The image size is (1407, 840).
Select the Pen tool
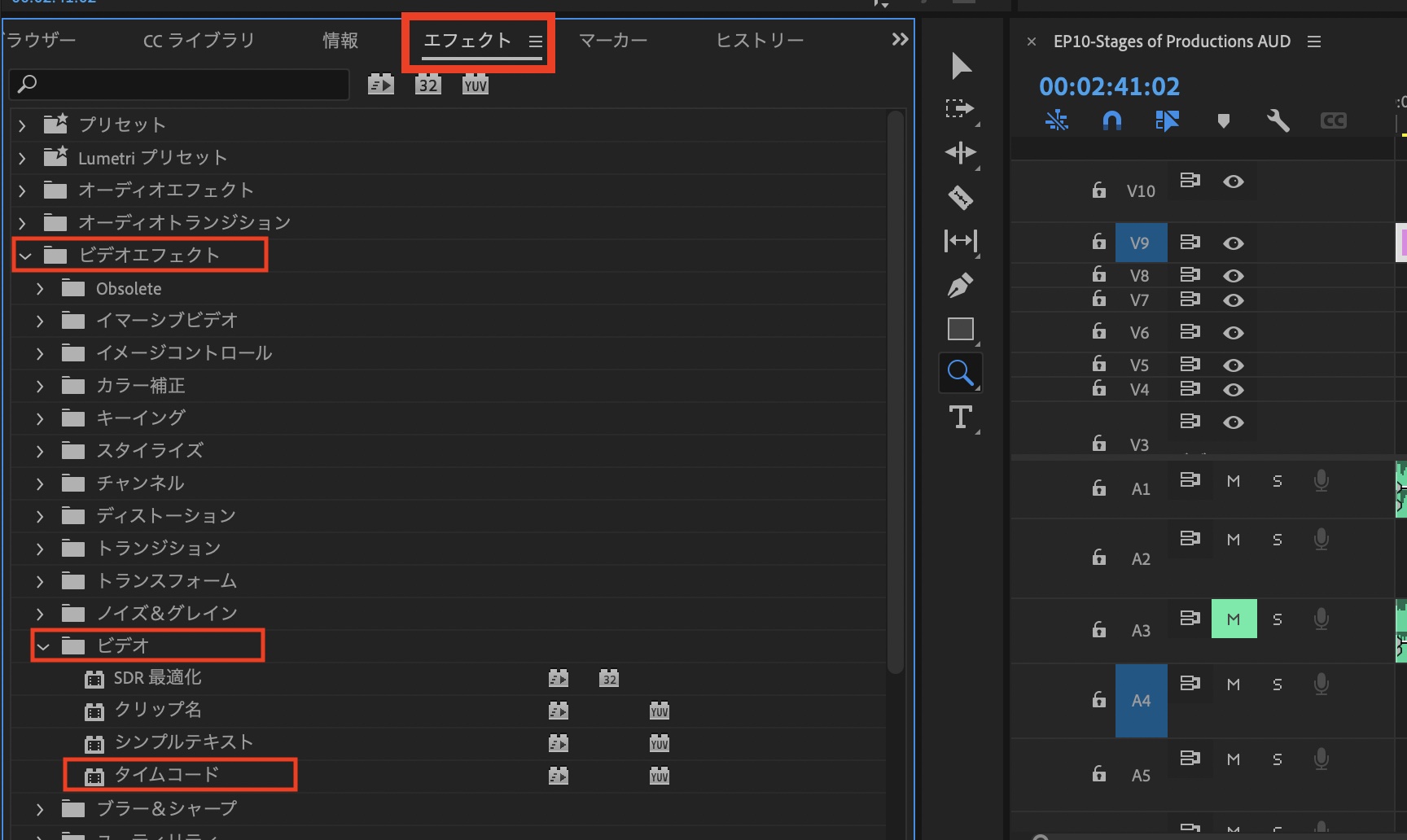(961, 285)
